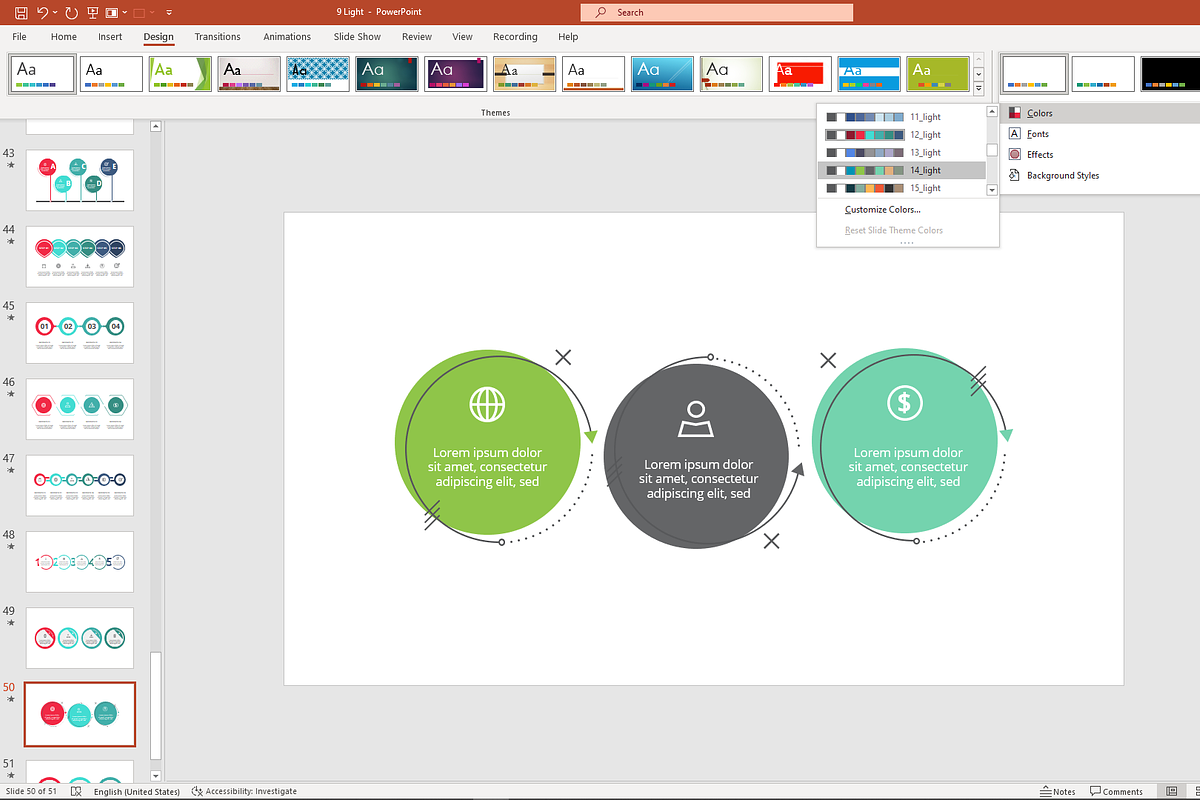Open the File menu
1200x800 pixels.
point(19,37)
